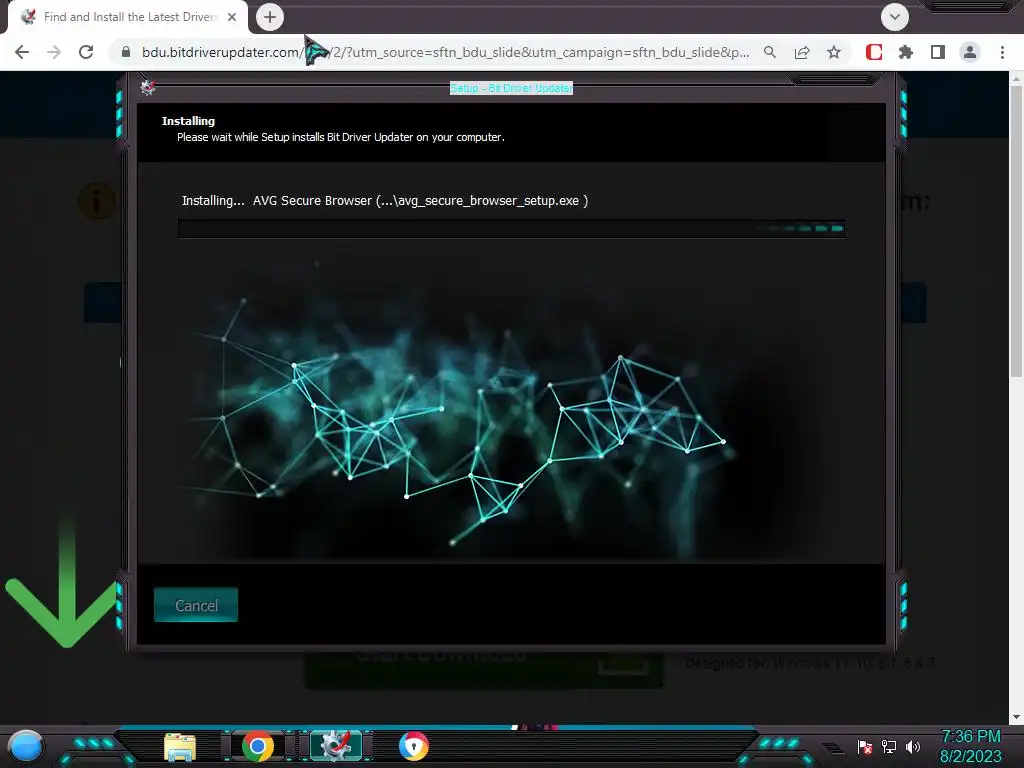The image size is (1024, 768).
Task: Click the setup window gear icon
Action: point(148,88)
